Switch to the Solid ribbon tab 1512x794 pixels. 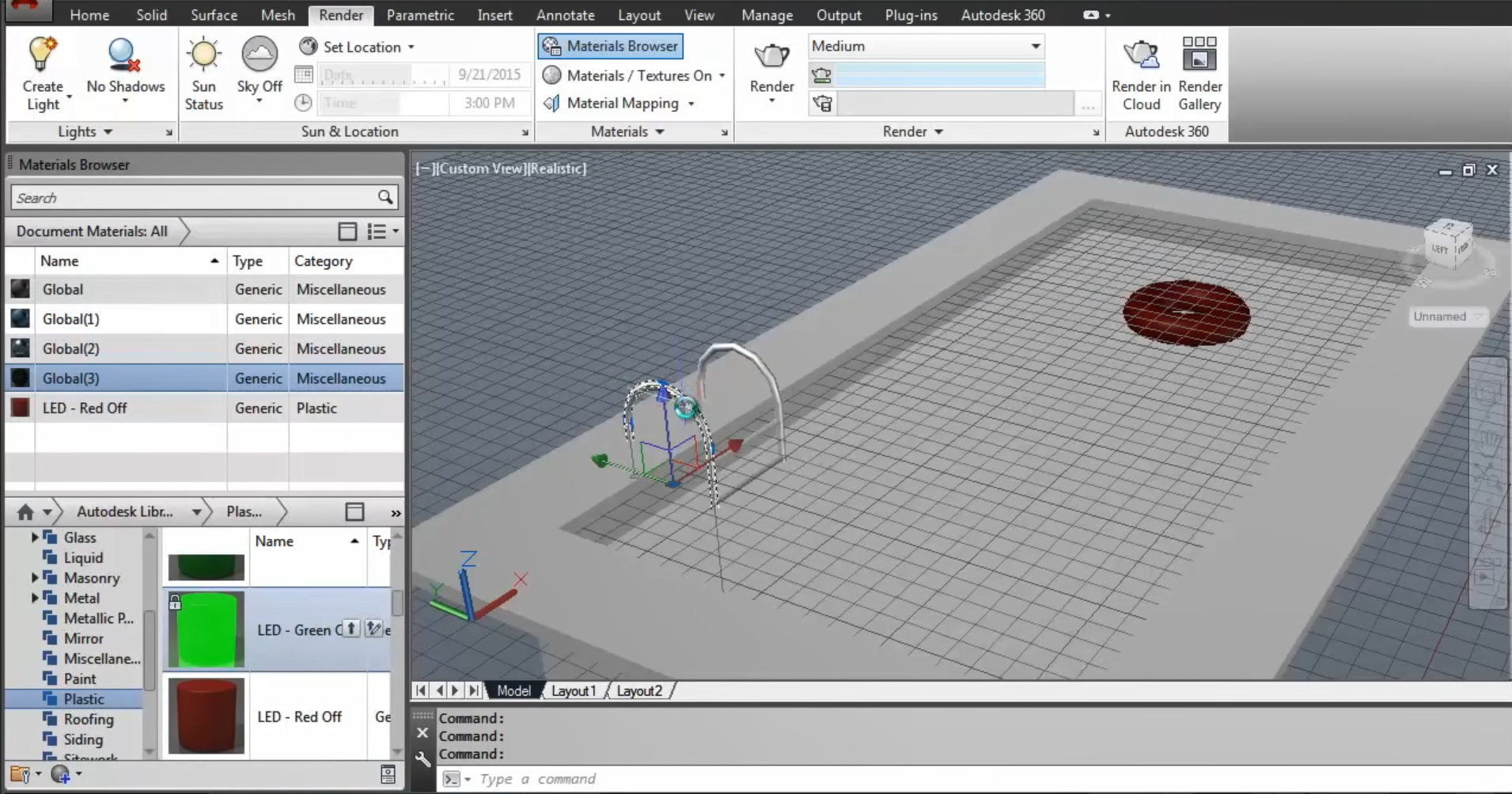click(x=151, y=15)
